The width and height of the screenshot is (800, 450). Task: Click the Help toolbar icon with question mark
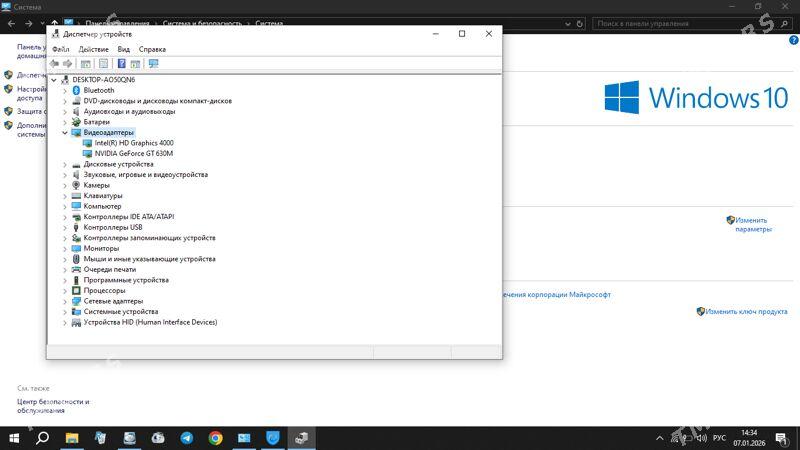pos(121,64)
